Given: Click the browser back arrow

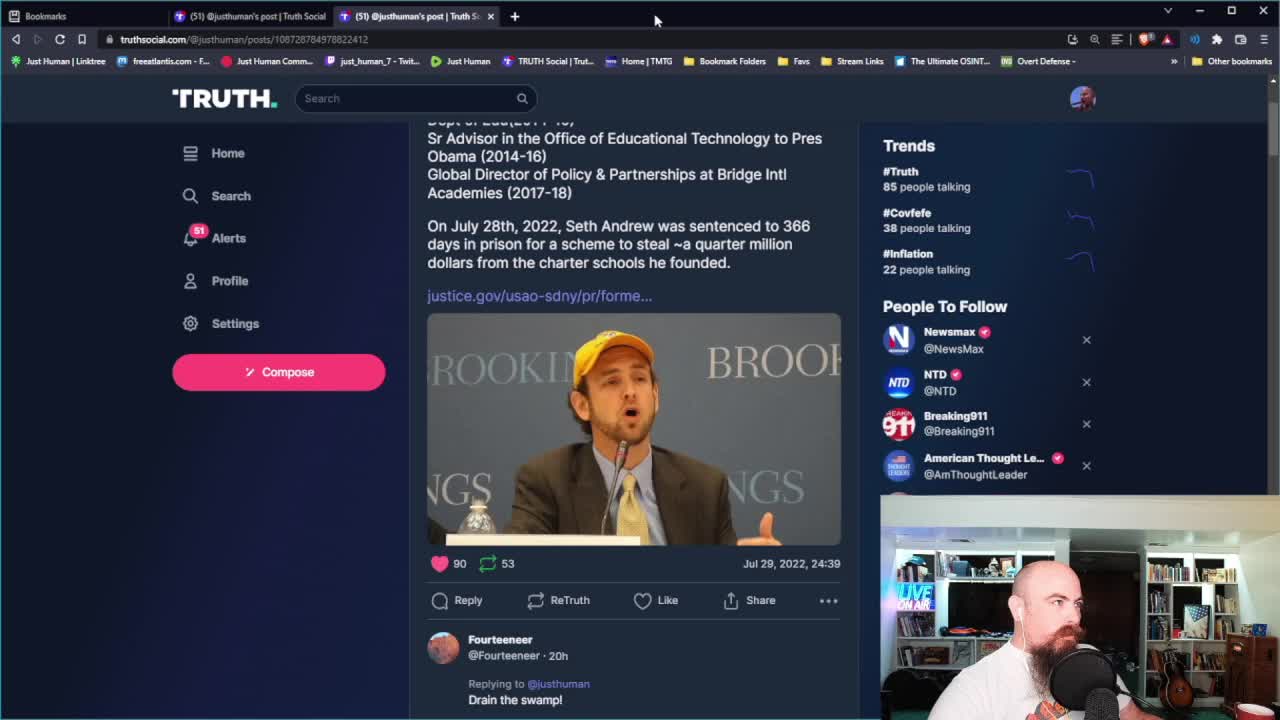Looking at the screenshot, I should [16, 39].
